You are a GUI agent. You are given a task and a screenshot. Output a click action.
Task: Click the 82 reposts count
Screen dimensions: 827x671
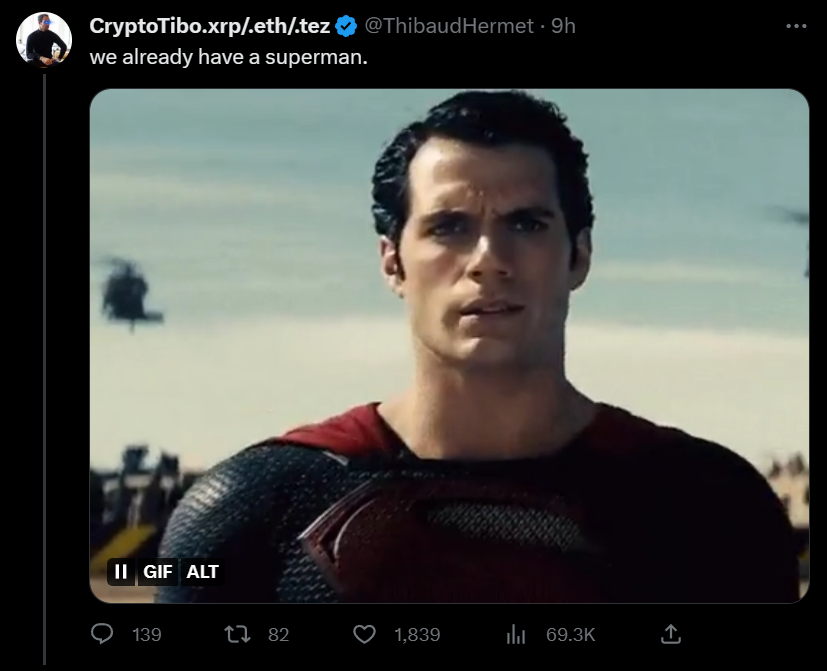(x=278, y=635)
